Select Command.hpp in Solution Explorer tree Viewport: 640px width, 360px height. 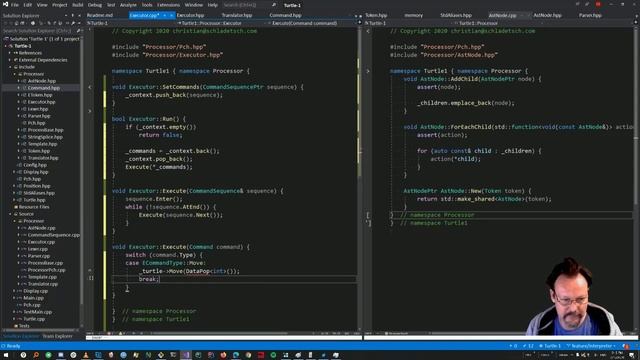tap(44, 88)
